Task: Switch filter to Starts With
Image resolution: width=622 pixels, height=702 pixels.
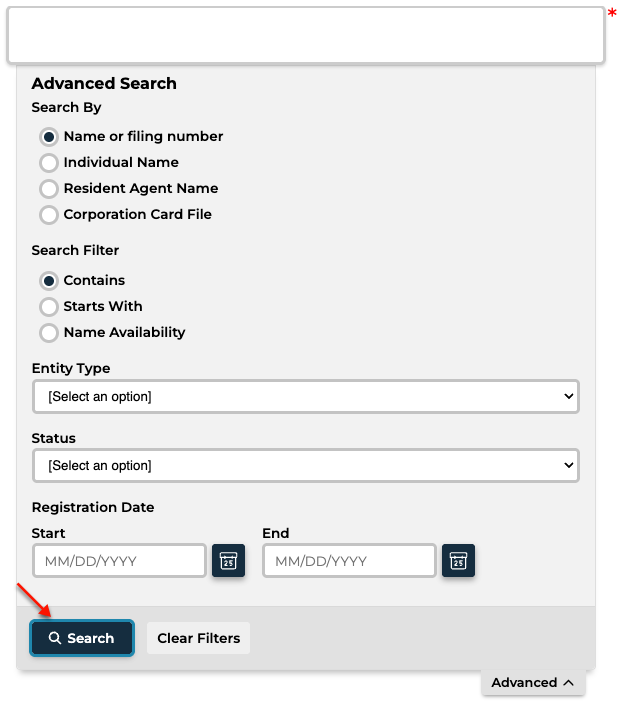Action: click(x=49, y=307)
